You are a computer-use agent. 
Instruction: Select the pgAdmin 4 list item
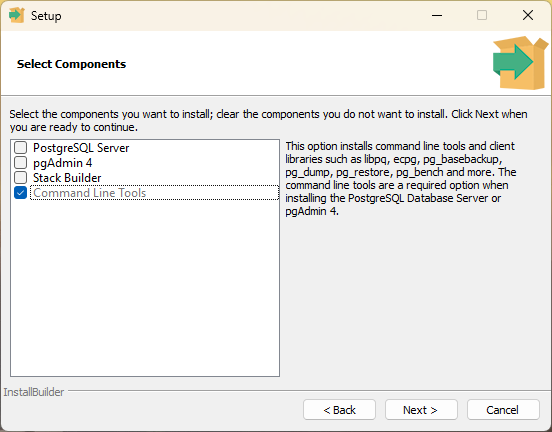click(x=63, y=163)
